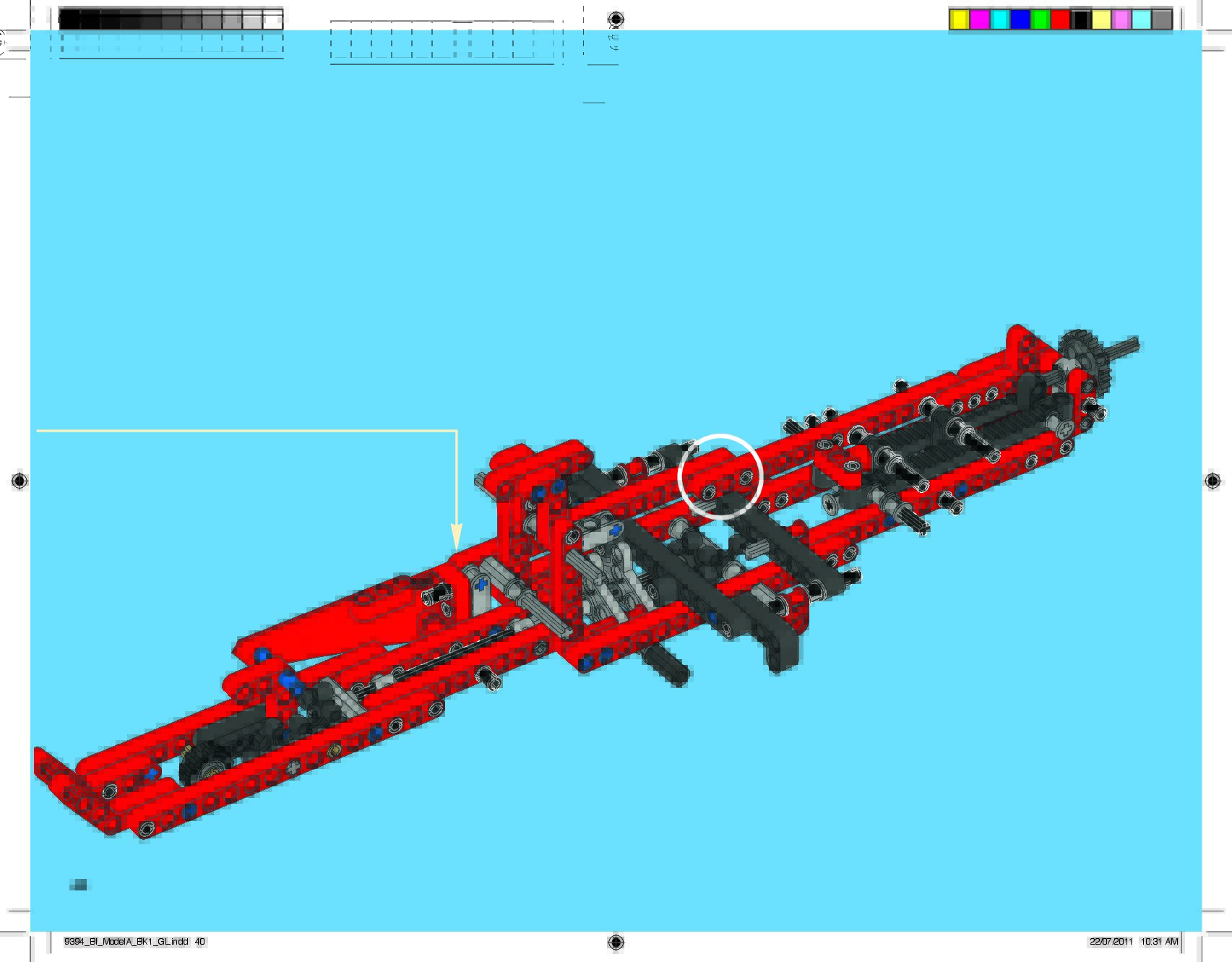The height and width of the screenshot is (962, 1232).
Task: Click the gray swatch ending the color bar
Action: (1161, 20)
